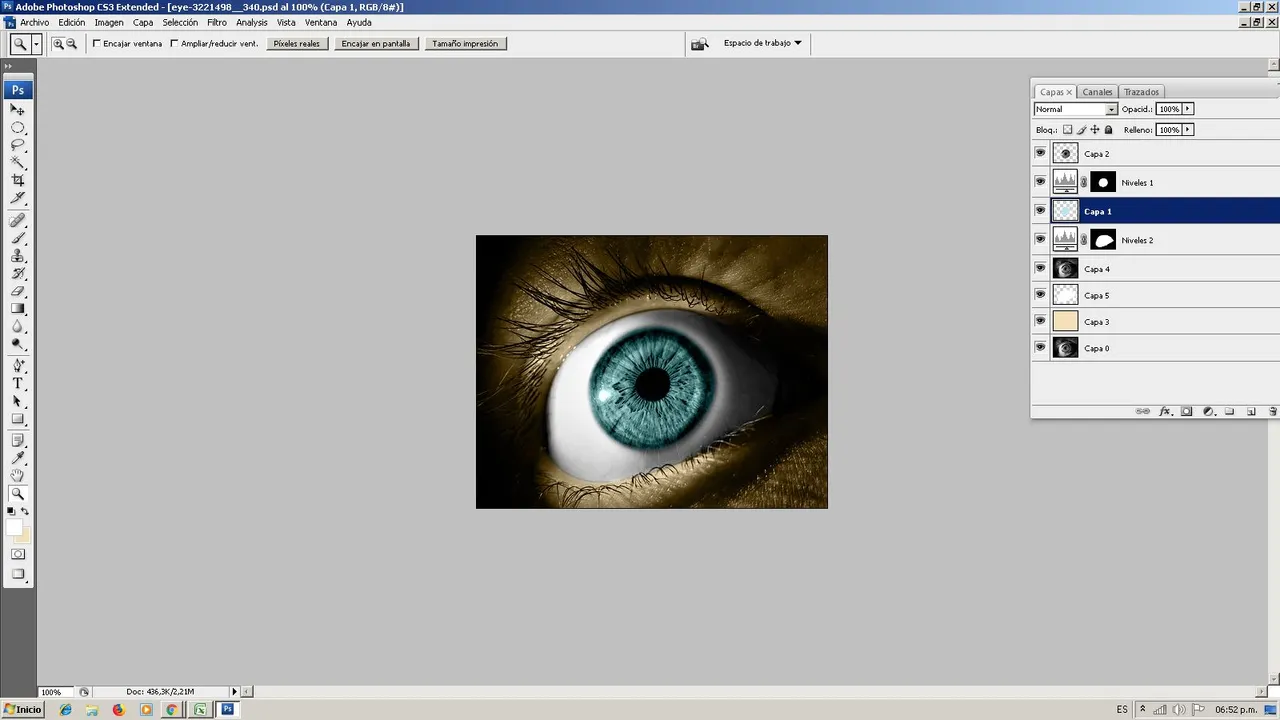Viewport: 1280px width, 720px height.
Task: Toggle lock position
Action: (1095, 130)
